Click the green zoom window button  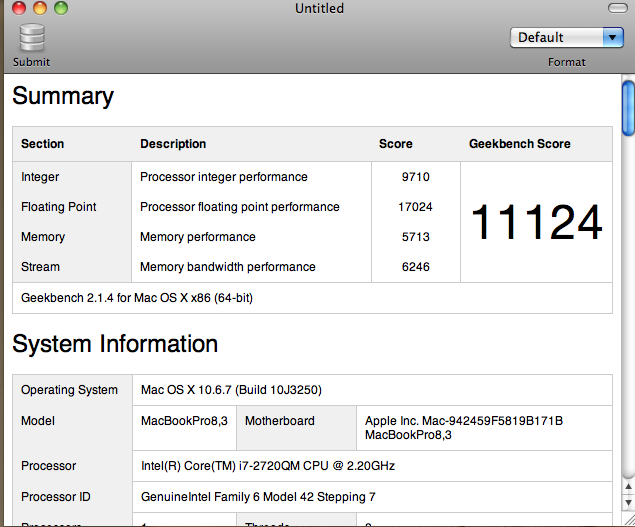click(x=61, y=8)
